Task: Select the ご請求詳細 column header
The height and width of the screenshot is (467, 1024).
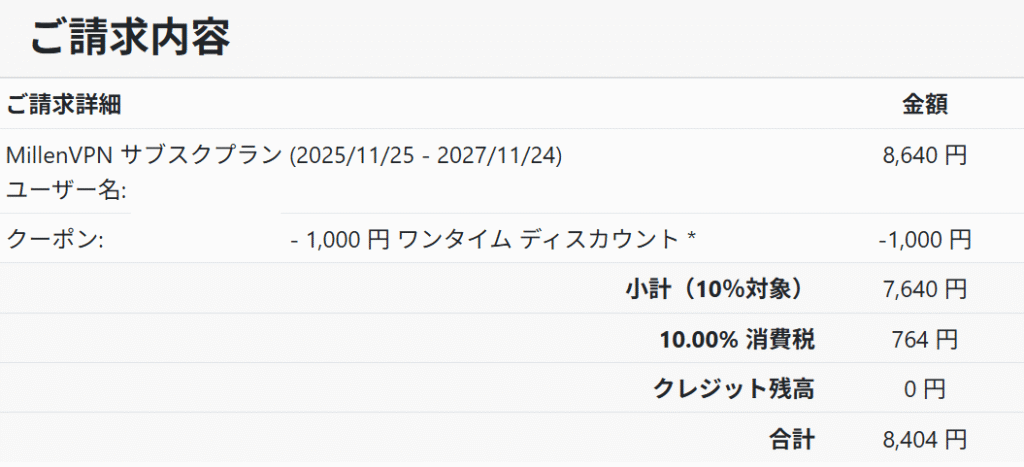Action: point(64,104)
